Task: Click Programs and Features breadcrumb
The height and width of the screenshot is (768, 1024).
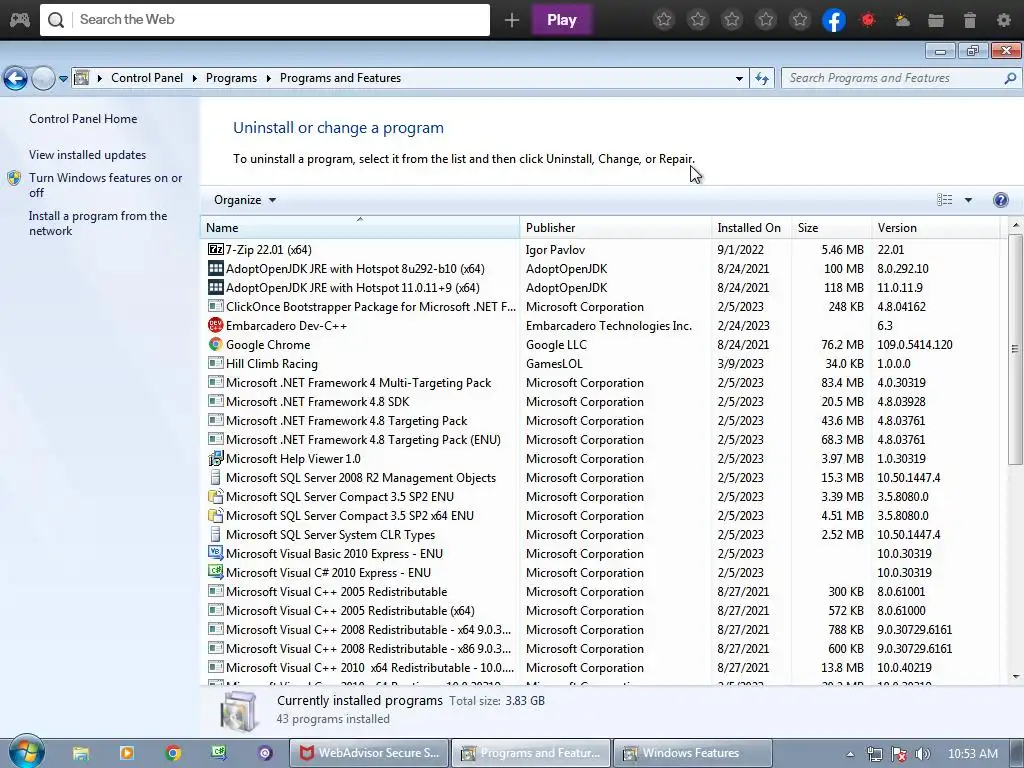Action: coord(340,78)
